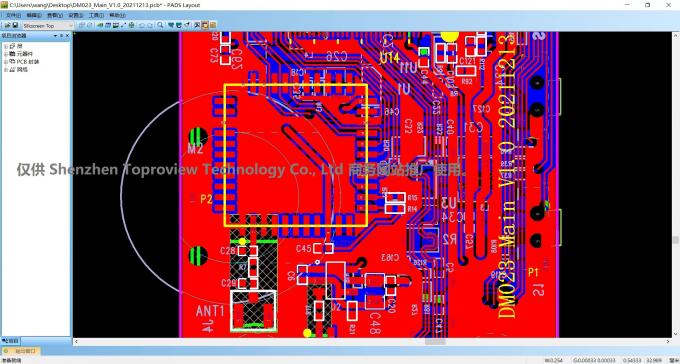
Task: Click the BGA toolbar icon
Action: [x=131, y=25]
